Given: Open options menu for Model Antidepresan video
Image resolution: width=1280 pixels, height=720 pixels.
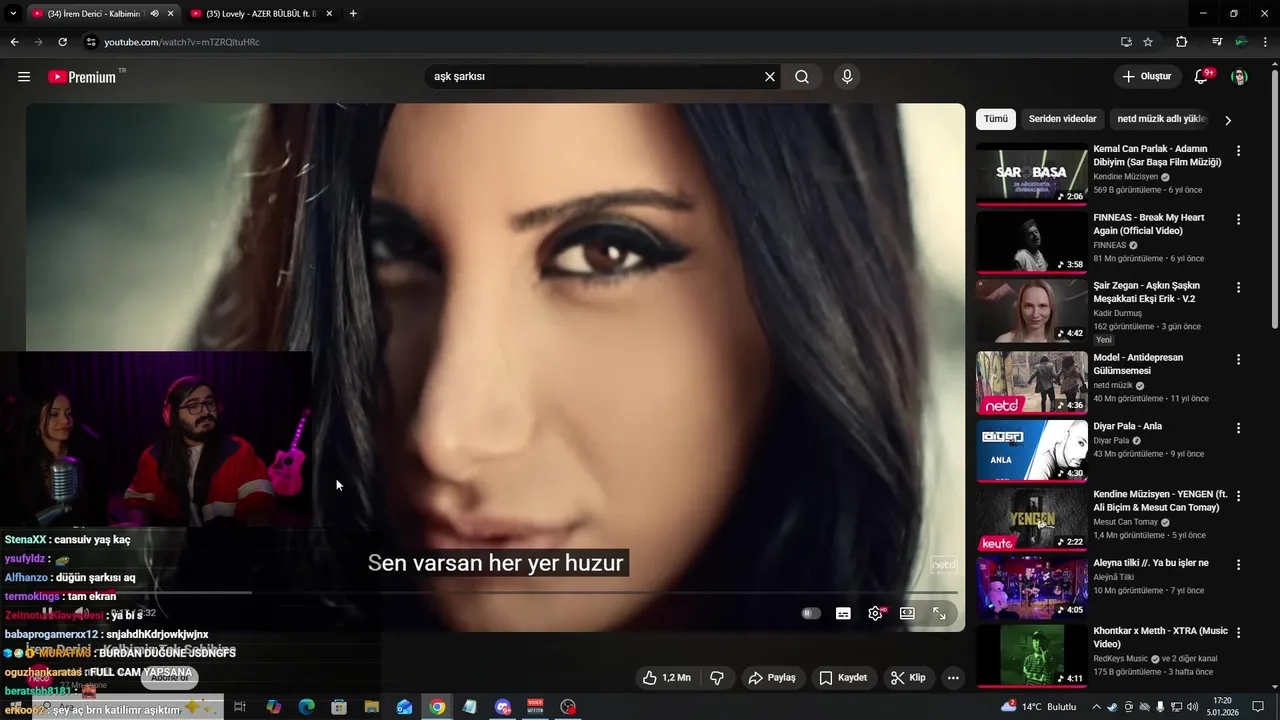Looking at the screenshot, I should click(x=1239, y=359).
